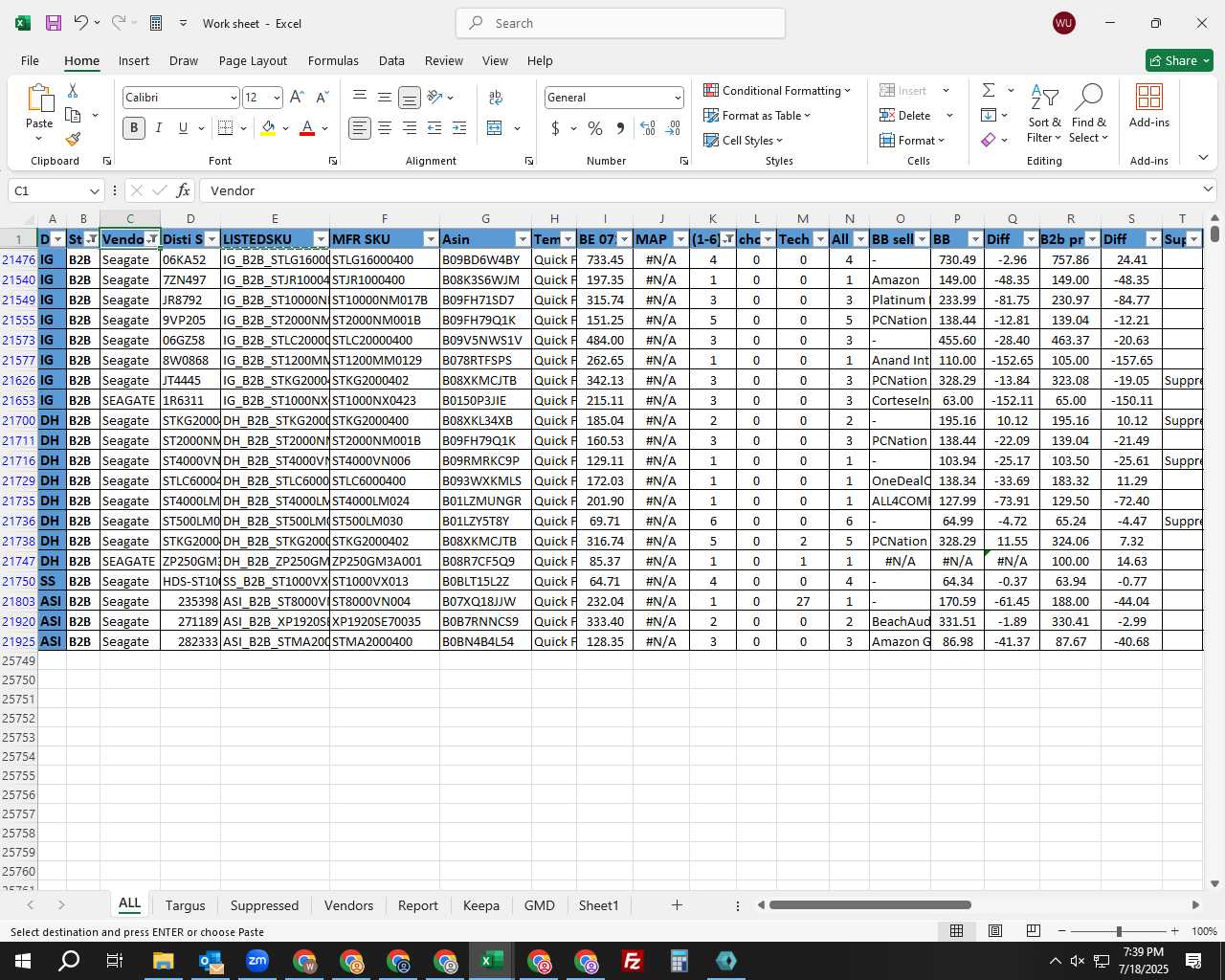Switch to the Suppressed sheet tab
Screen dimensions: 1225x980
265,905
